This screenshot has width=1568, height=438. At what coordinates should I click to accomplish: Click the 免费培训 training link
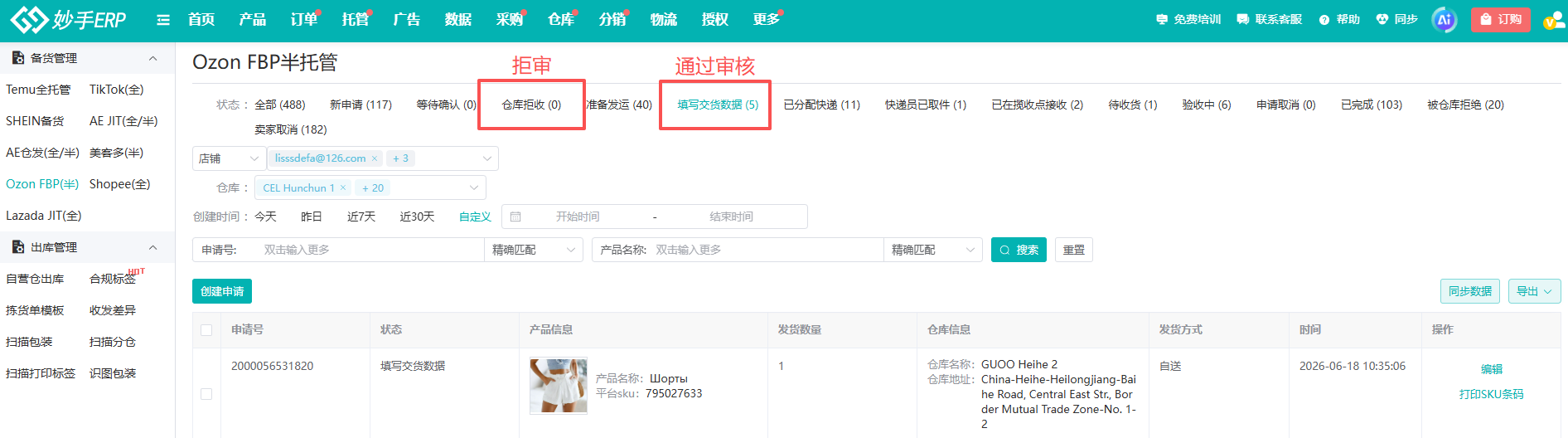(1188, 19)
